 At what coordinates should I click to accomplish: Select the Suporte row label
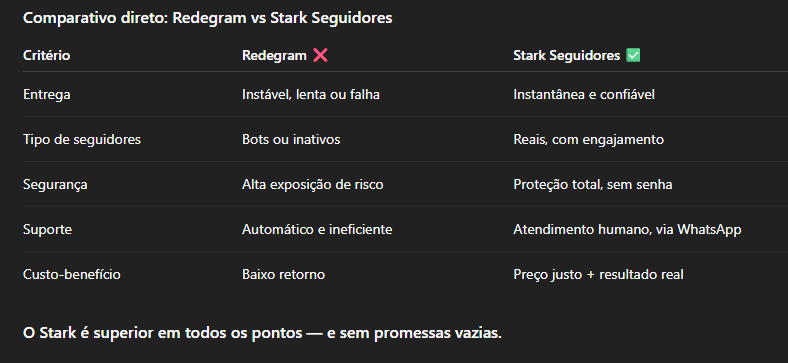coord(47,230)
